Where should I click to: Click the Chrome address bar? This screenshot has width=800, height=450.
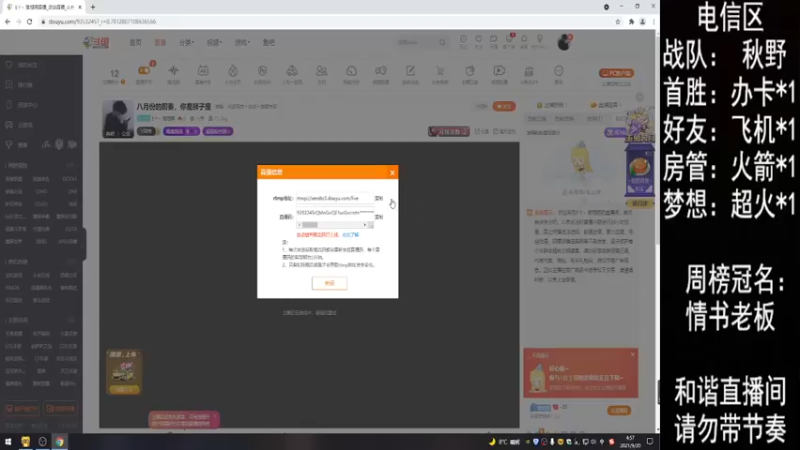click(327, 21)
